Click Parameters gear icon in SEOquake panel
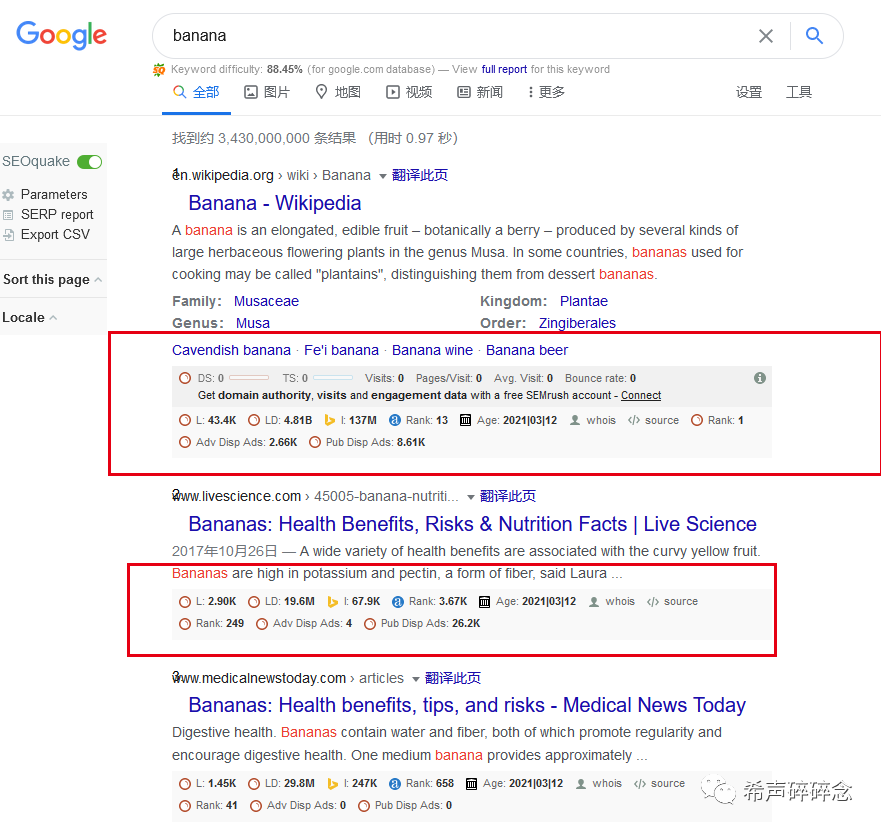This screenshot has width=881, height=830. tap(8, 195)
